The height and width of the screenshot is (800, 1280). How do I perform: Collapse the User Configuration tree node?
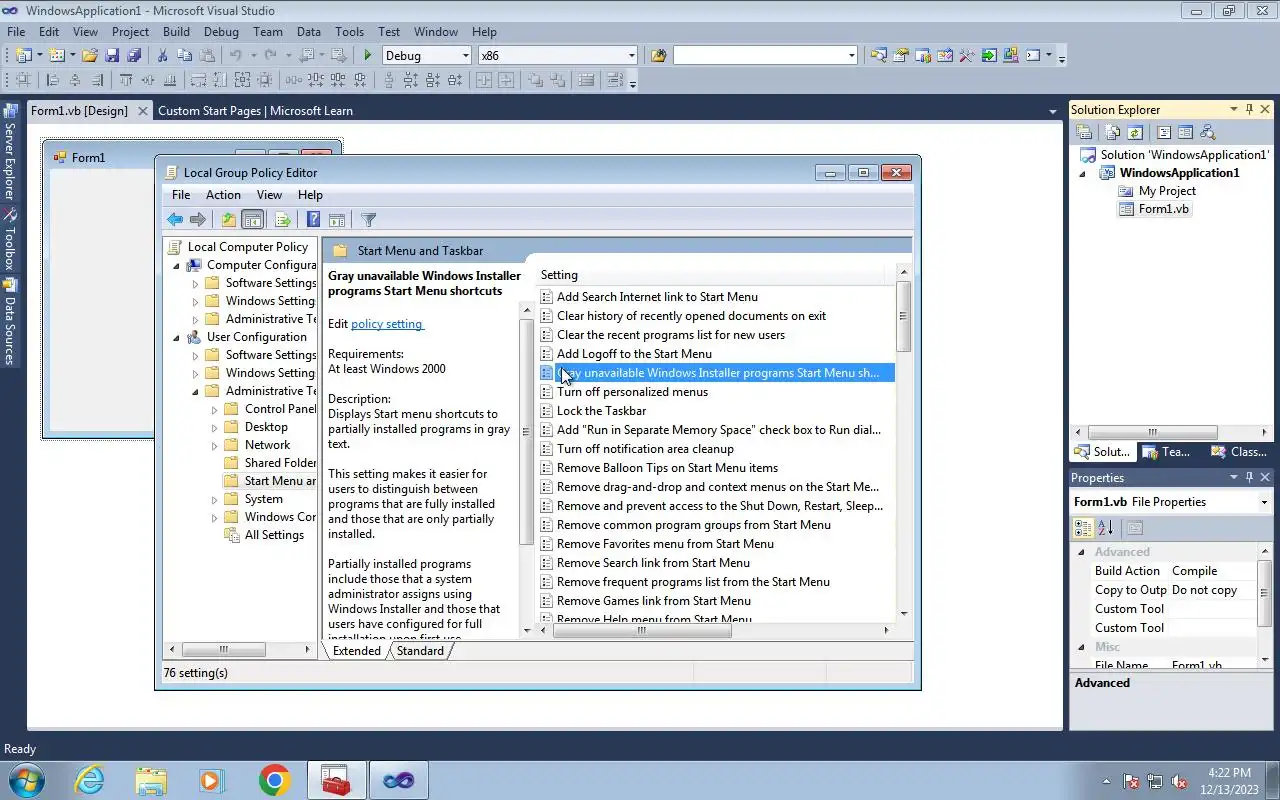pos(177,338)
